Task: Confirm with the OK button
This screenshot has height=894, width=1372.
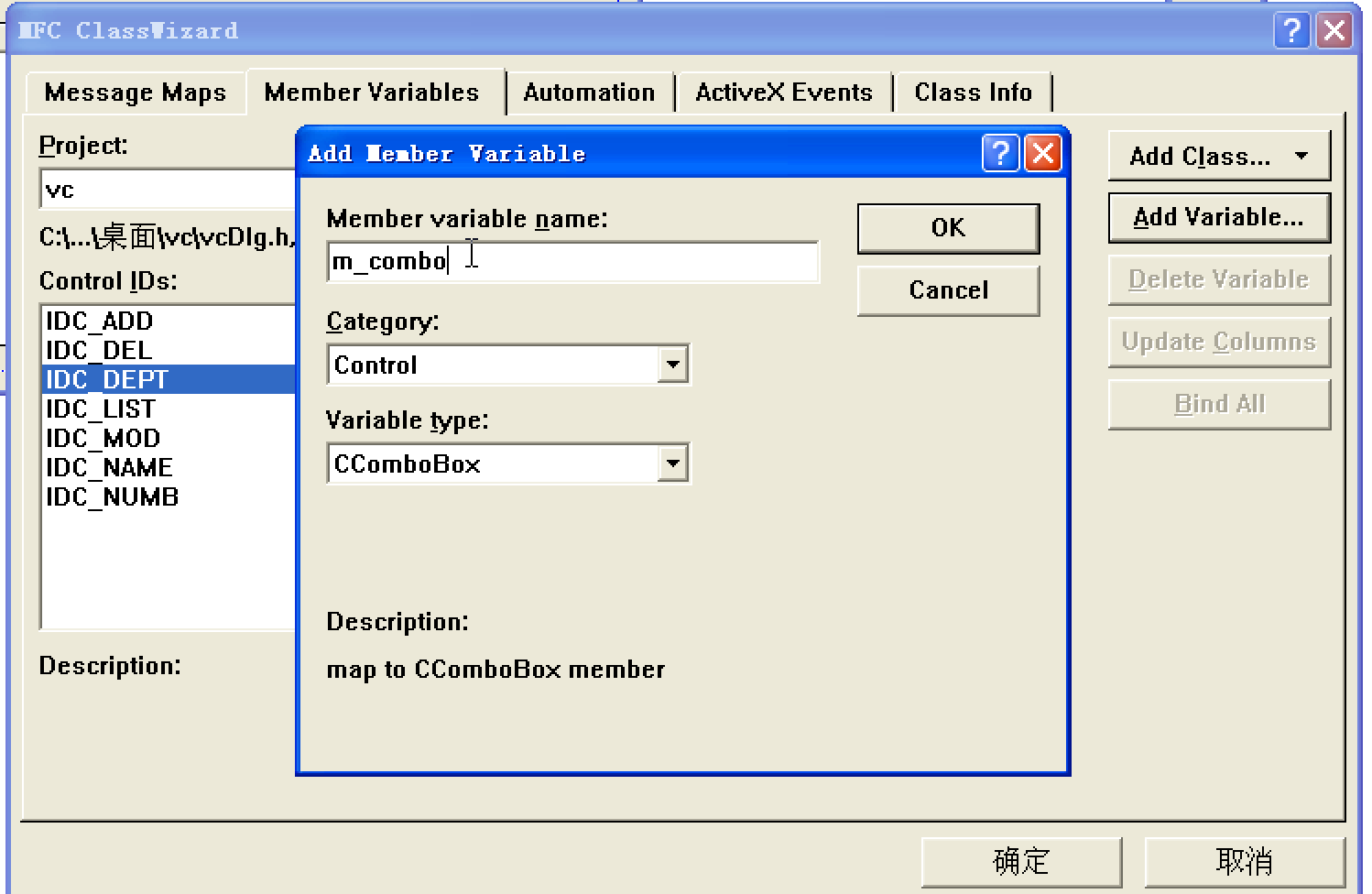Action: 947,228
